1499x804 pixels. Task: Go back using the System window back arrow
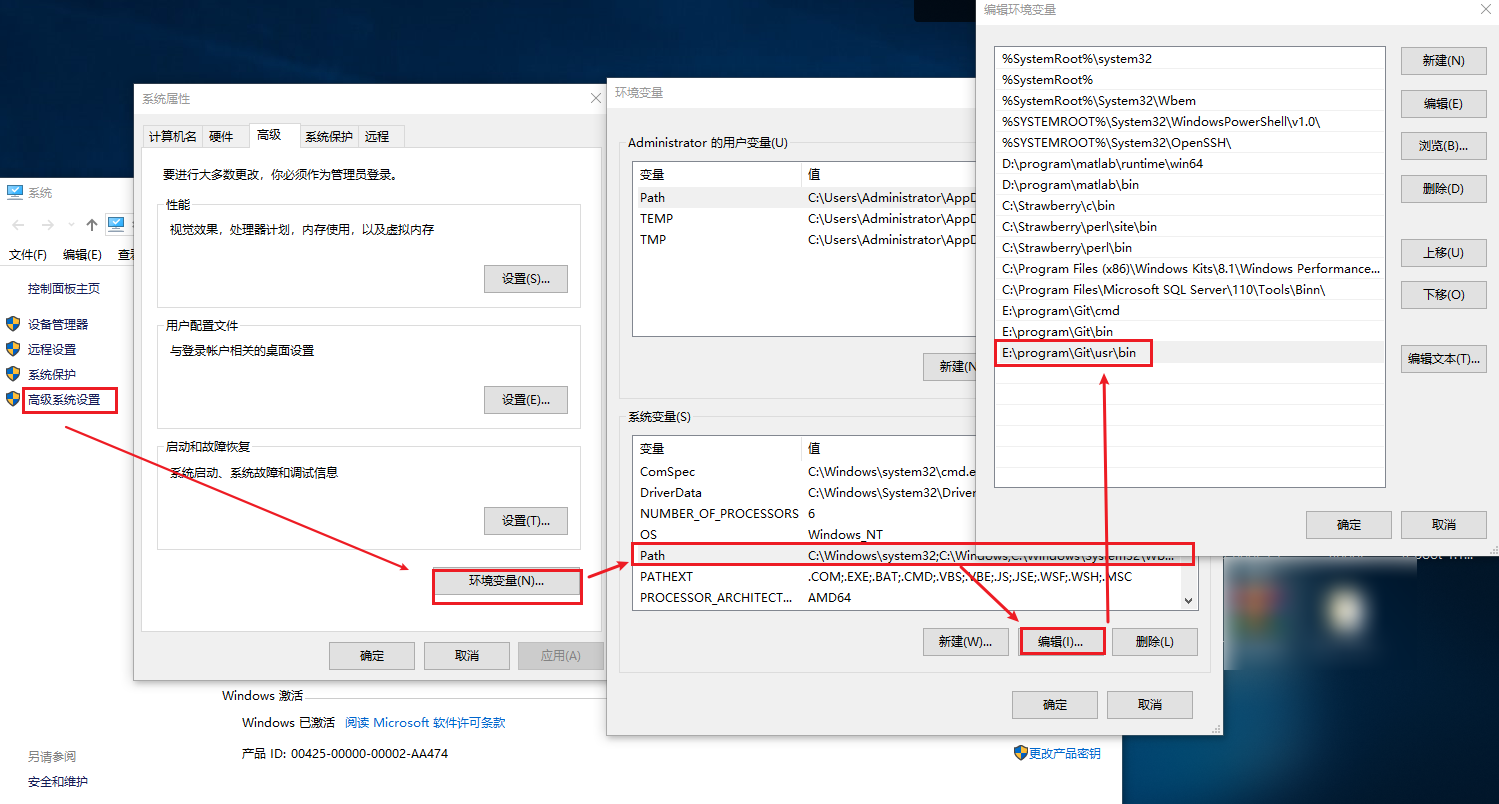19,225
